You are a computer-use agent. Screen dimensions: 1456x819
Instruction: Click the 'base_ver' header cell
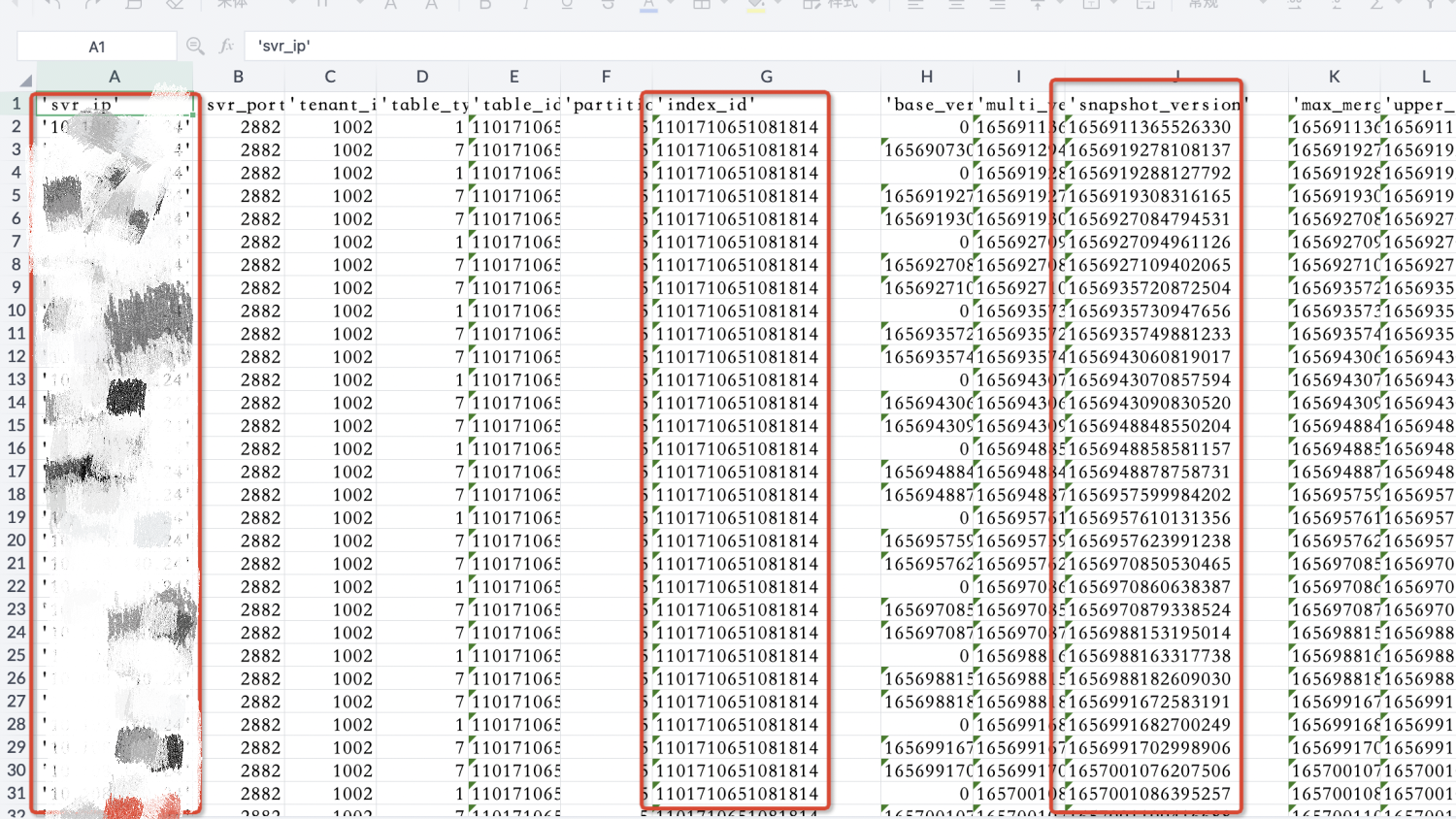(x=927, y=104)
